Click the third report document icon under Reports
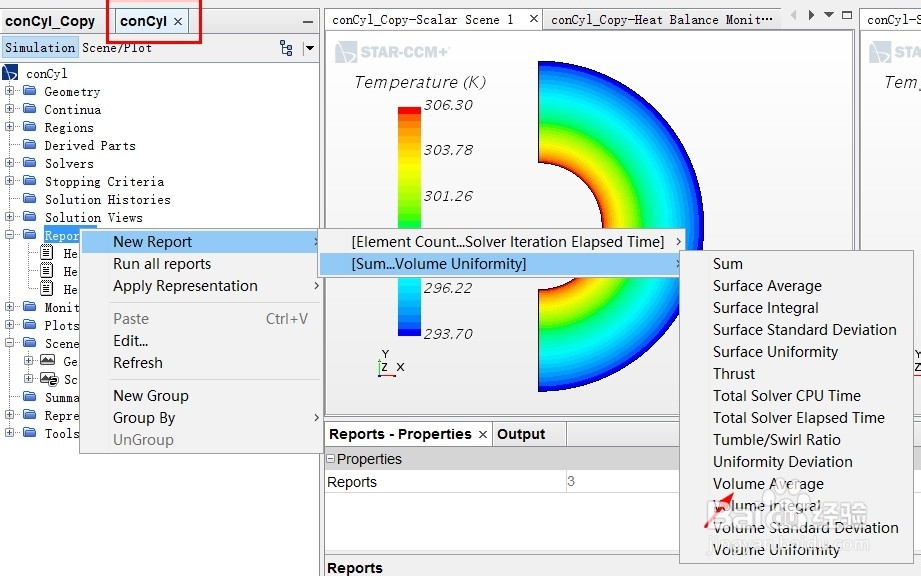 pyautogui.click(x=47, y=289)
